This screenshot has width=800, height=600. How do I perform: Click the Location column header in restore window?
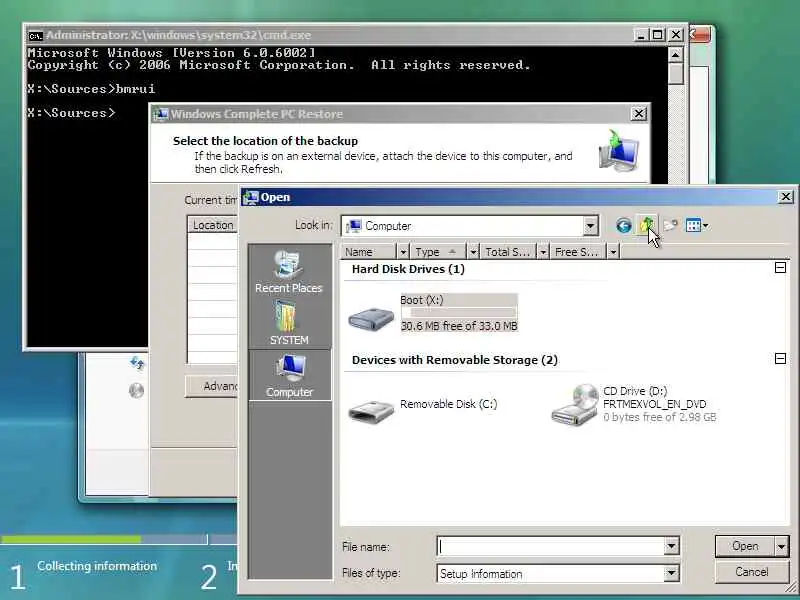(x=213, y=225)
